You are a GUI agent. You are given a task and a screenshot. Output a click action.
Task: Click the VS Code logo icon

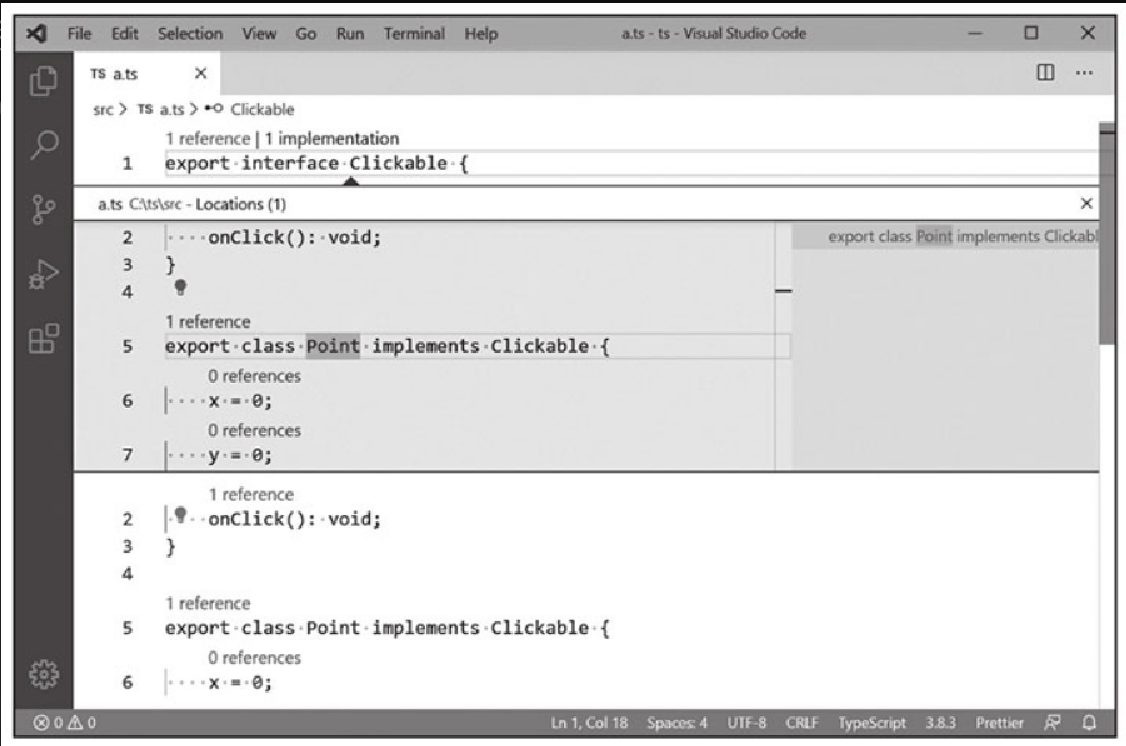36,33
